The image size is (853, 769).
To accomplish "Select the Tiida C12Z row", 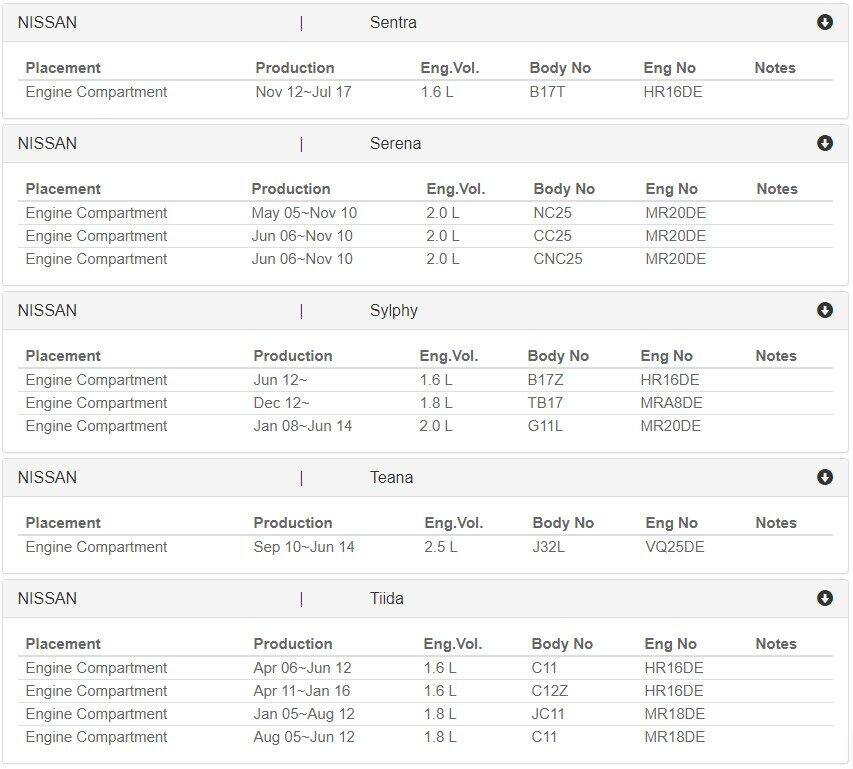I will 425,691.
